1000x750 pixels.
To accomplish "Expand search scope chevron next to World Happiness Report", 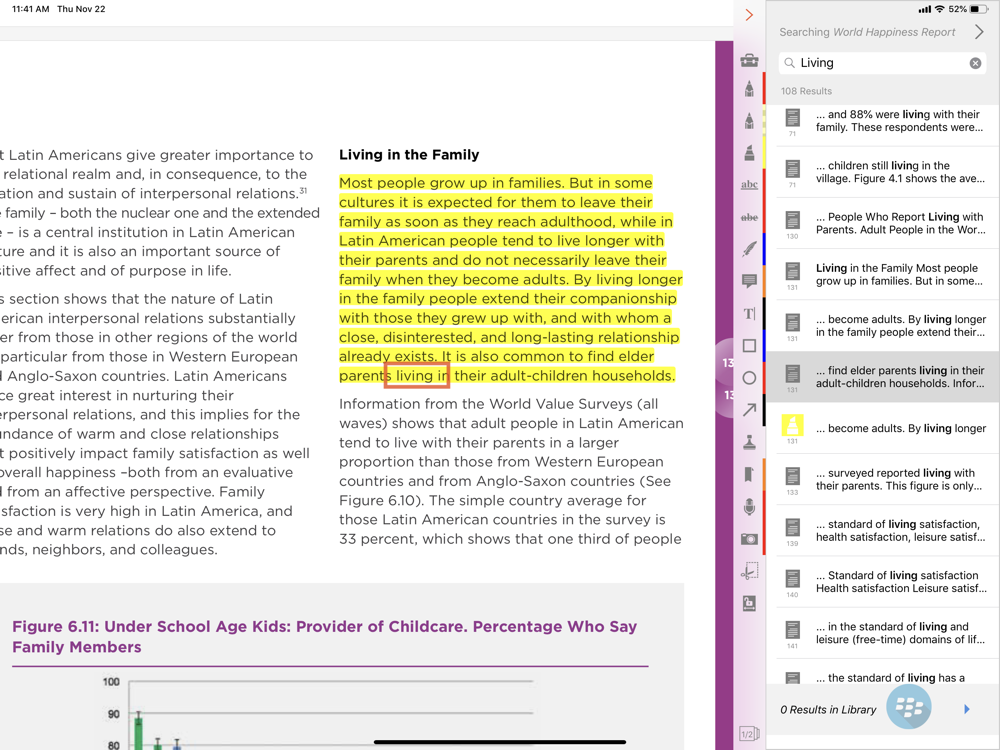I will (x=979, y=31).
